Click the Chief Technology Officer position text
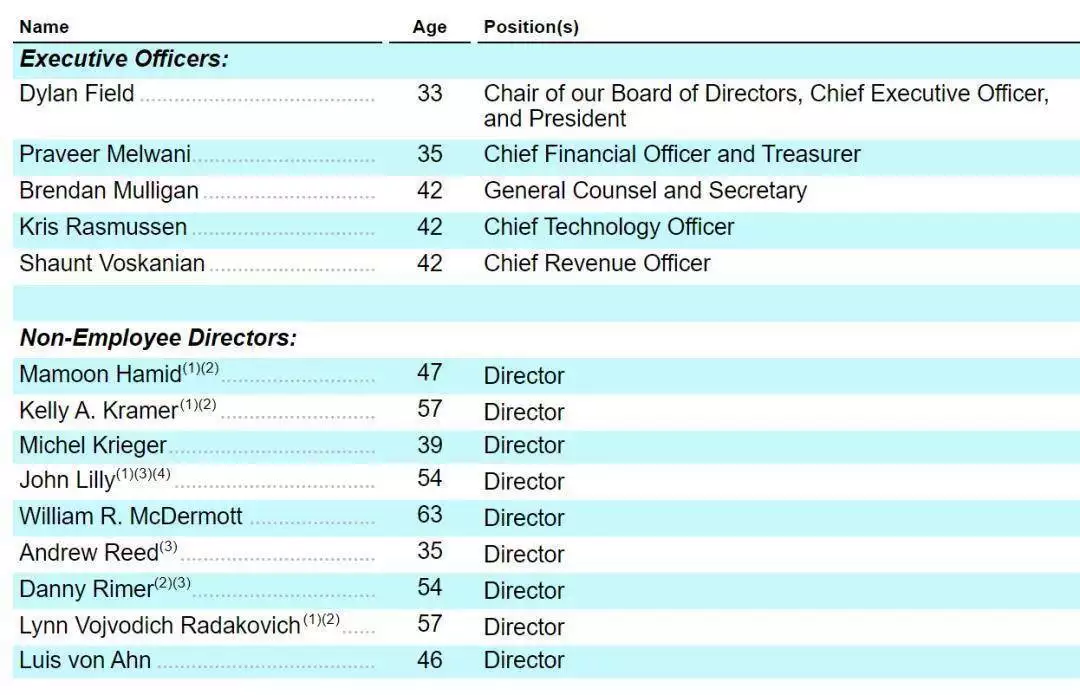 pos(608,227)
